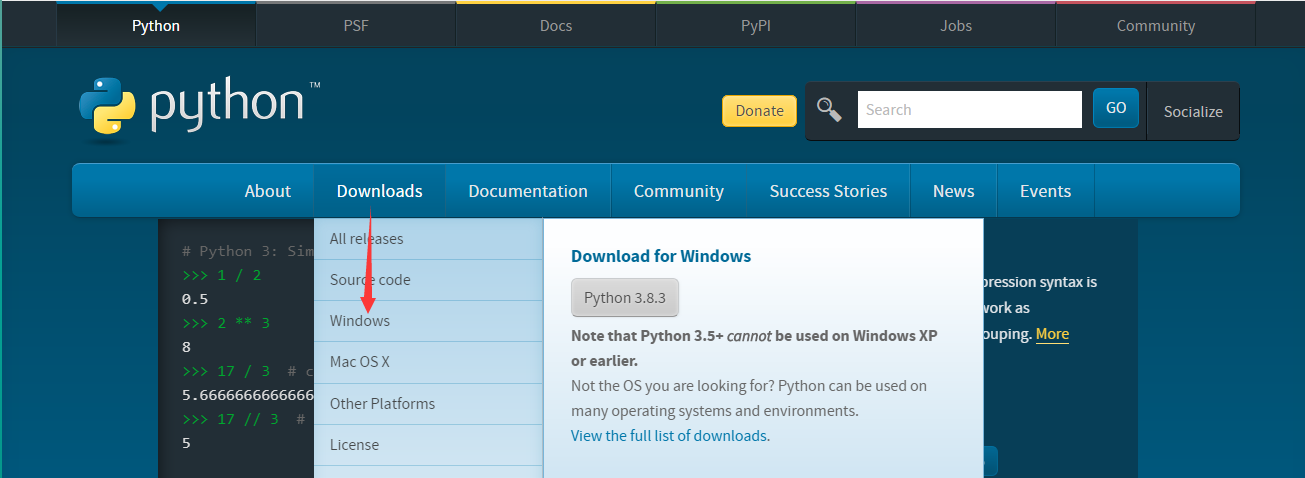
Task: Open Community in main navigation bar
Action: tap(679, 191)
